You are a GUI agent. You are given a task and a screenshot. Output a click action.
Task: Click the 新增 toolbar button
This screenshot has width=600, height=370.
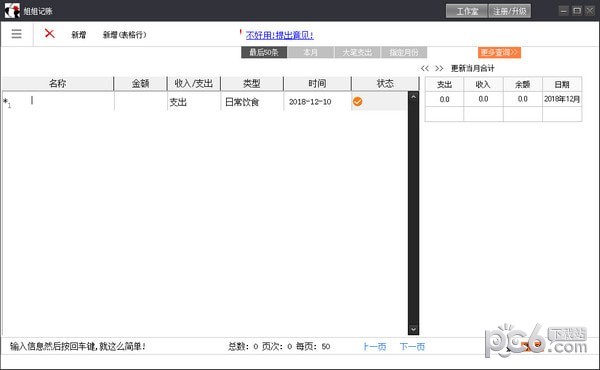(x=79, y=35)
